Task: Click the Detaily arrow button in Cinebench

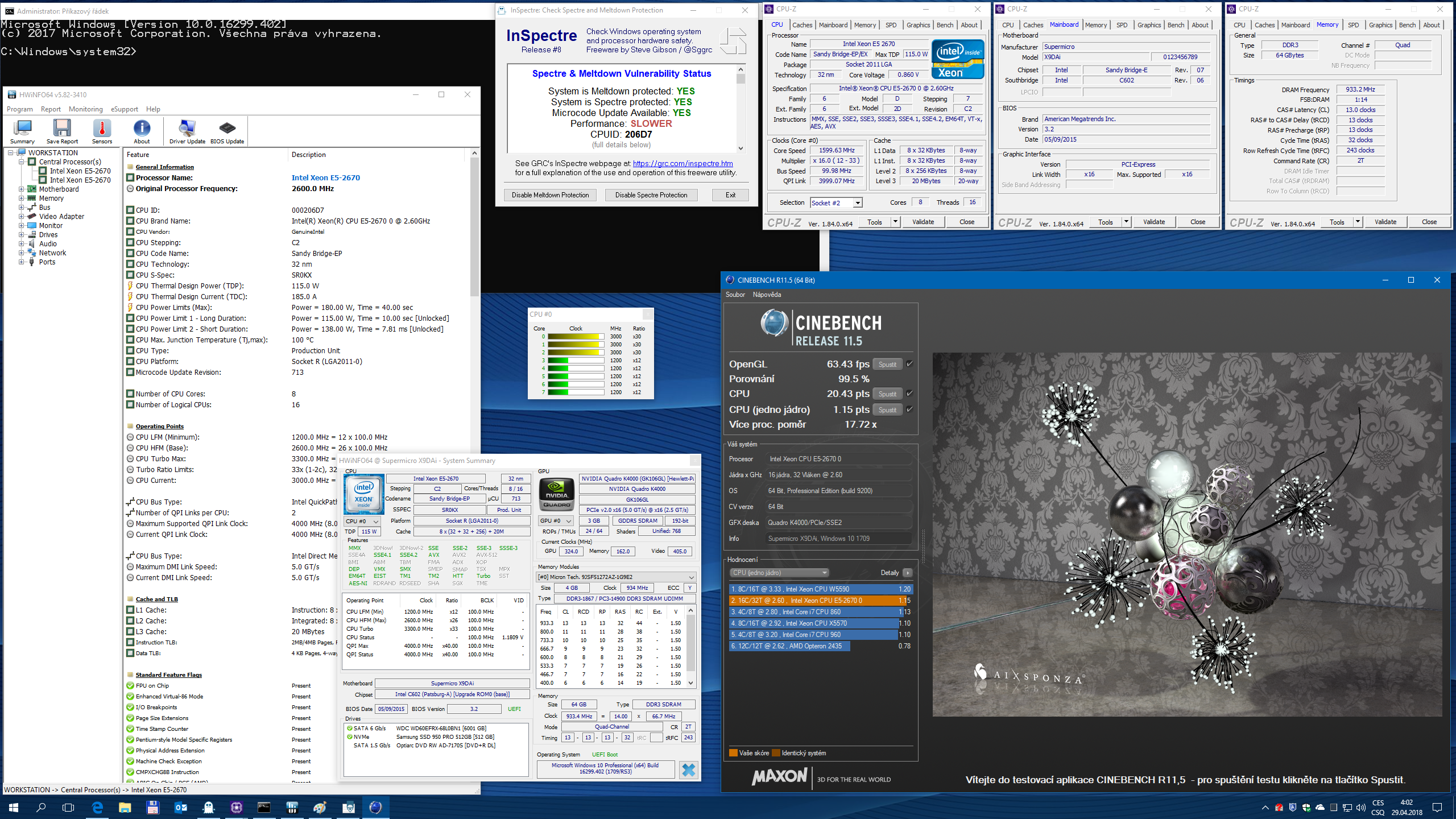Action: coord(908,573)
